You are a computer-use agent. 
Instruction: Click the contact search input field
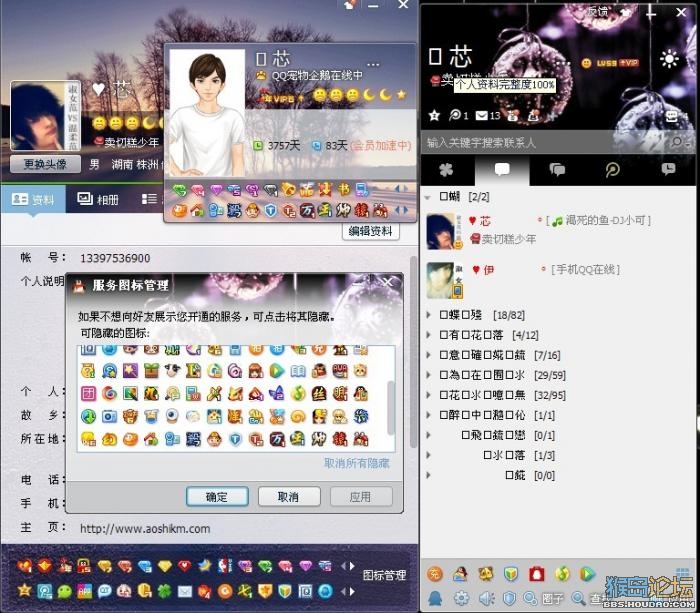click(545, 143)
